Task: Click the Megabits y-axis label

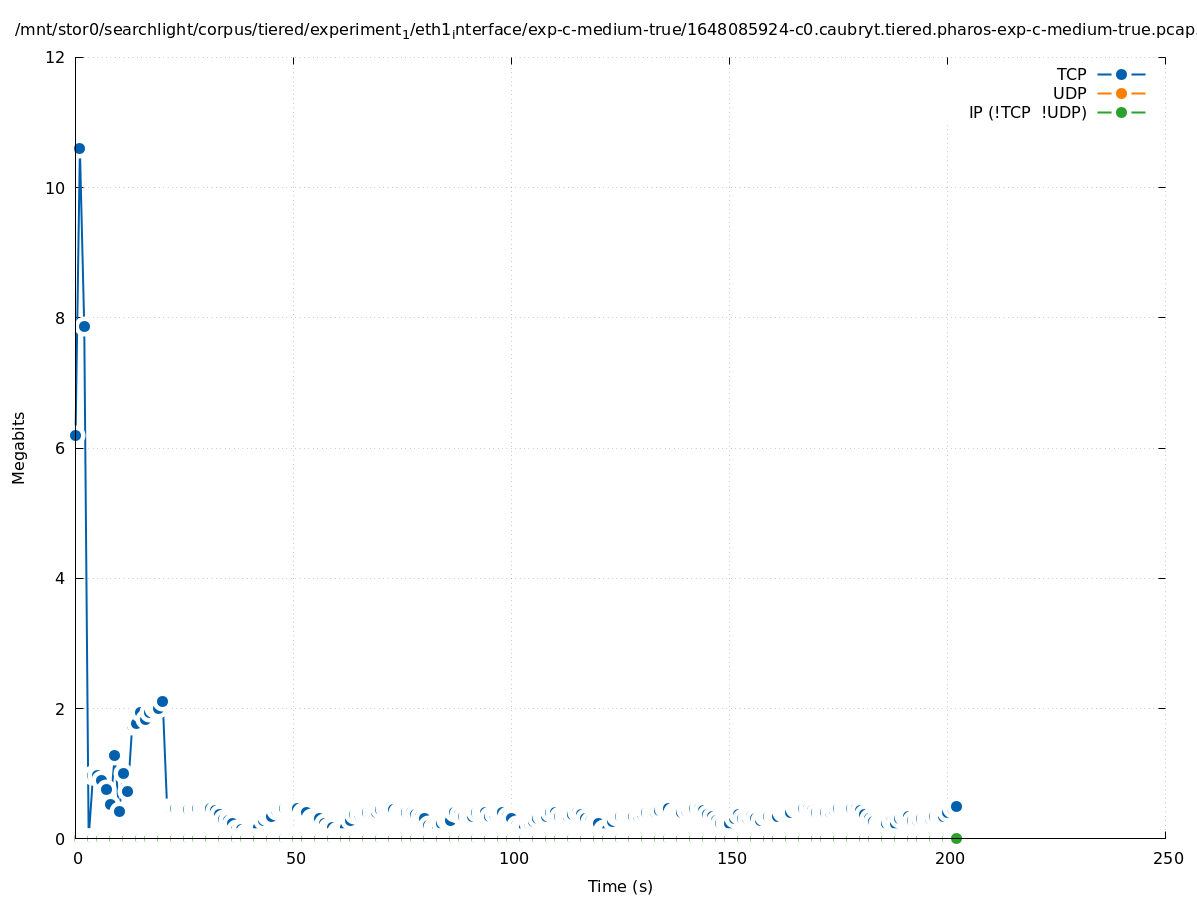Action: coord(19,447)
